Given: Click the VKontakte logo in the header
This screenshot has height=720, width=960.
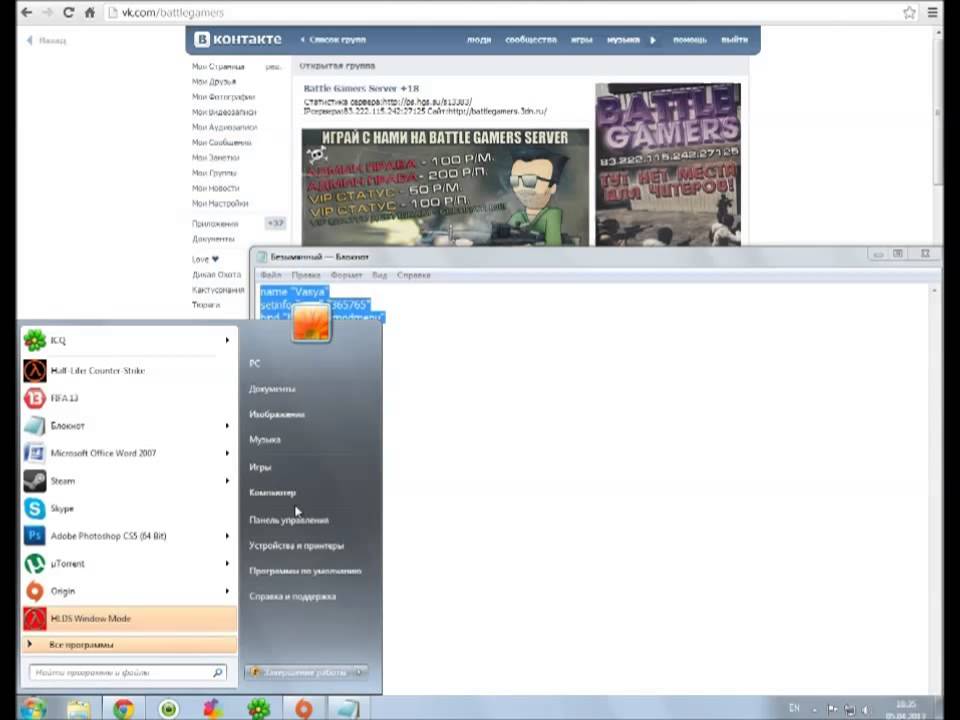Looking at the screenshot, I should click(238, 39).
